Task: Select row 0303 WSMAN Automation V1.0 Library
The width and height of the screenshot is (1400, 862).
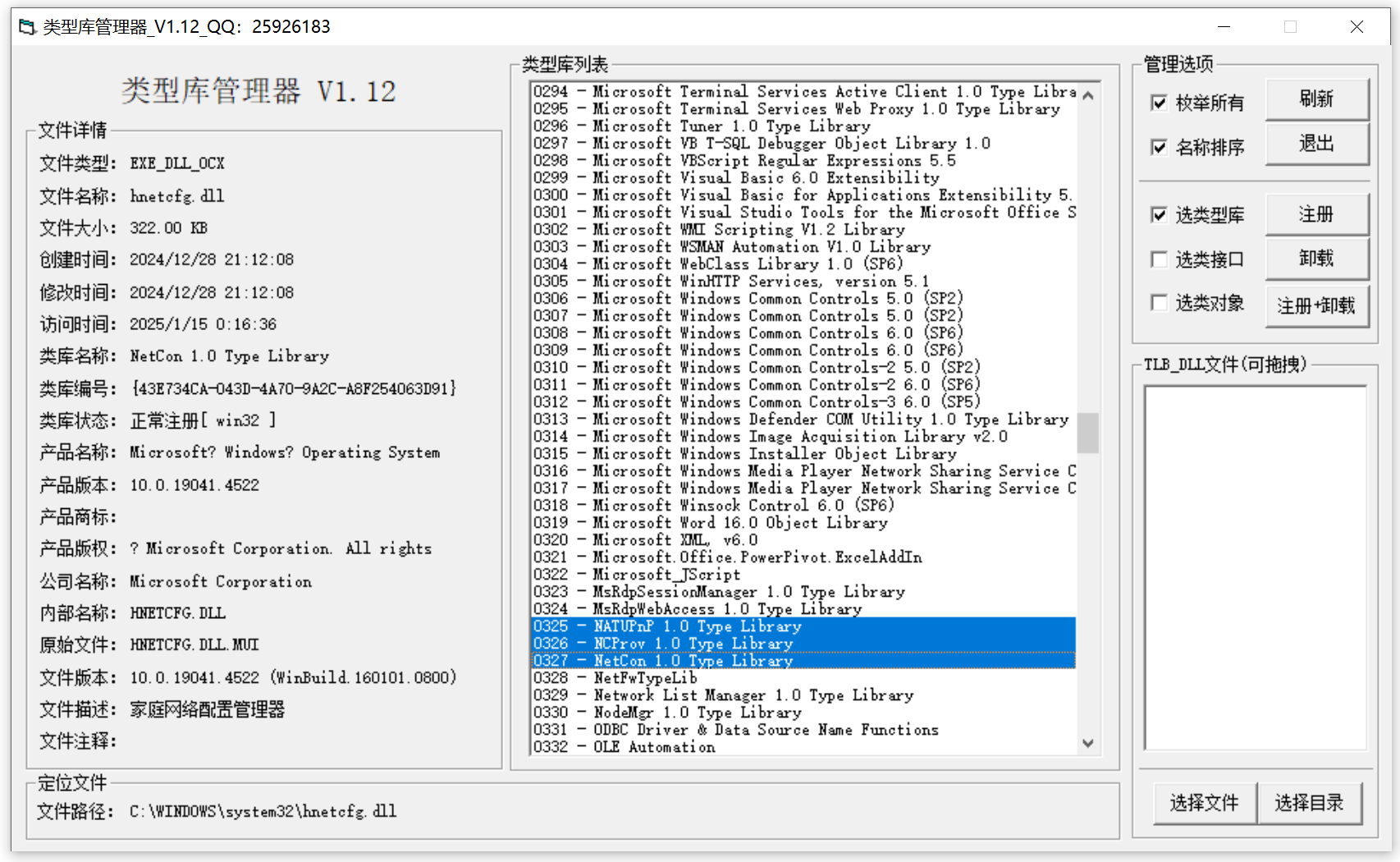Action: pos(803,246)
